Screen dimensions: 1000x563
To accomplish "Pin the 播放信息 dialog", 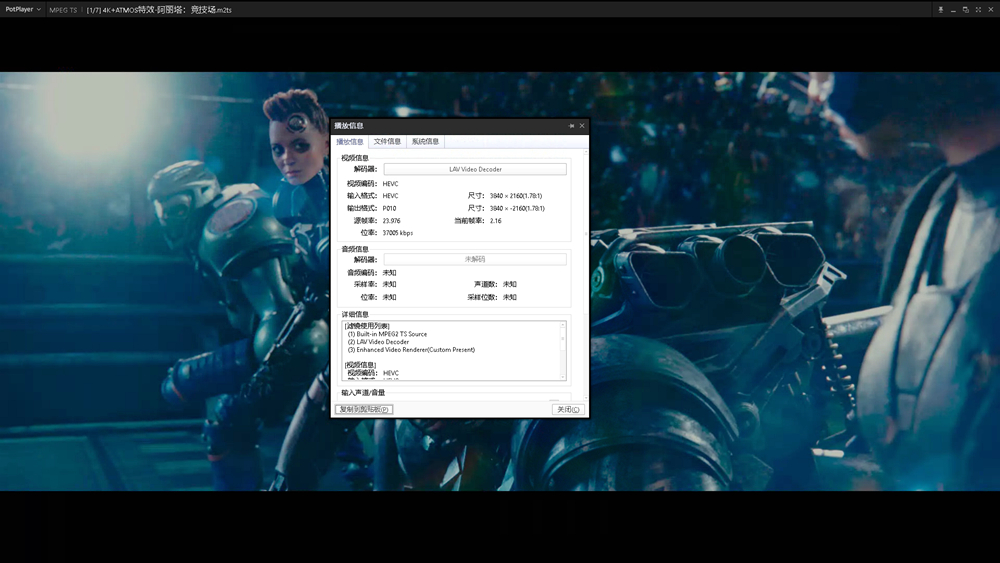I will coord(571,126).
